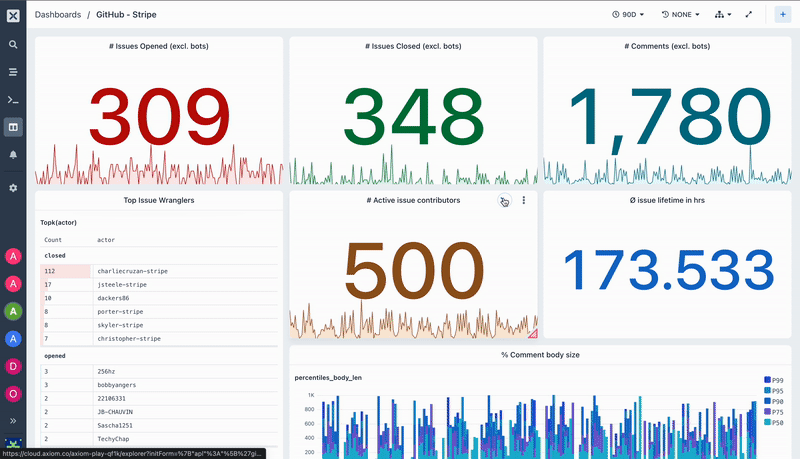Viewport: 800px width, 459px height.
Task: Click the Ø issue lifetime in hrs title
Action: click(667, 200)
